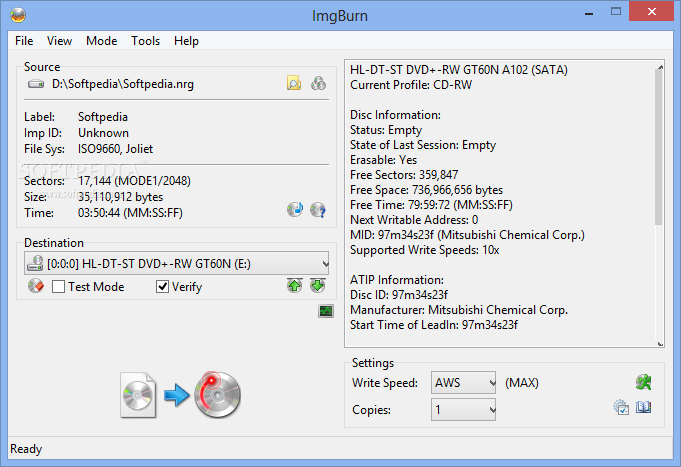Open the book icon in Settings

(643, 407)
